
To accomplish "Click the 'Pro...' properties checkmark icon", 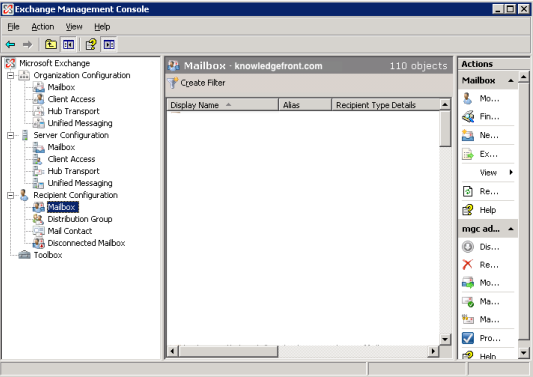I will (x=468, y=338).
